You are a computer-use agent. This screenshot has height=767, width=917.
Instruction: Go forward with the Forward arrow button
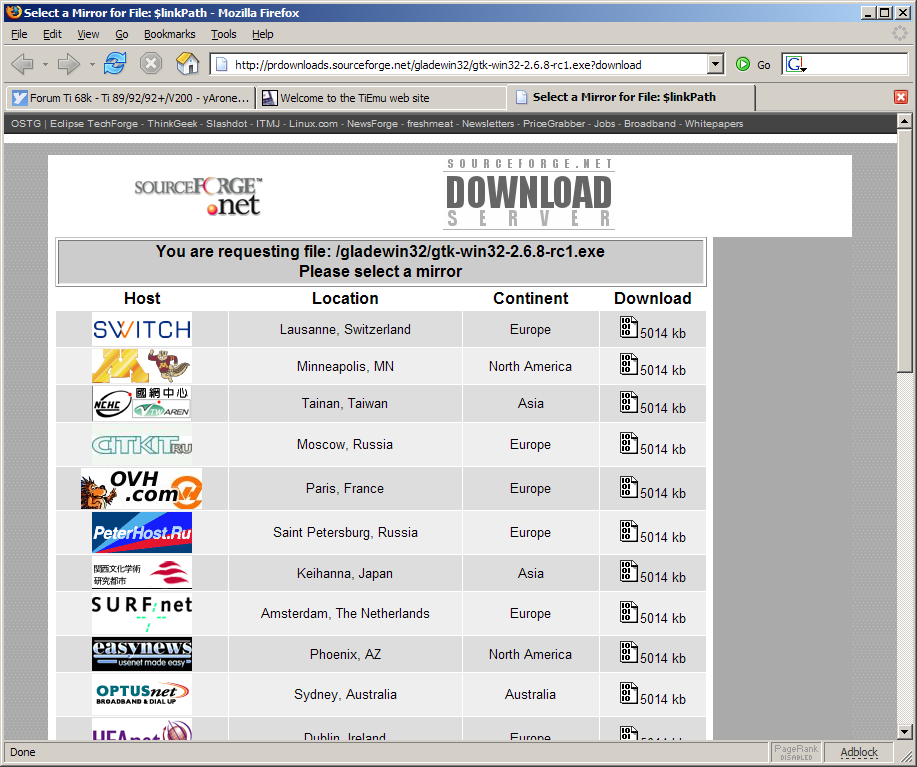pyautogui.click(x=68, y=64)
